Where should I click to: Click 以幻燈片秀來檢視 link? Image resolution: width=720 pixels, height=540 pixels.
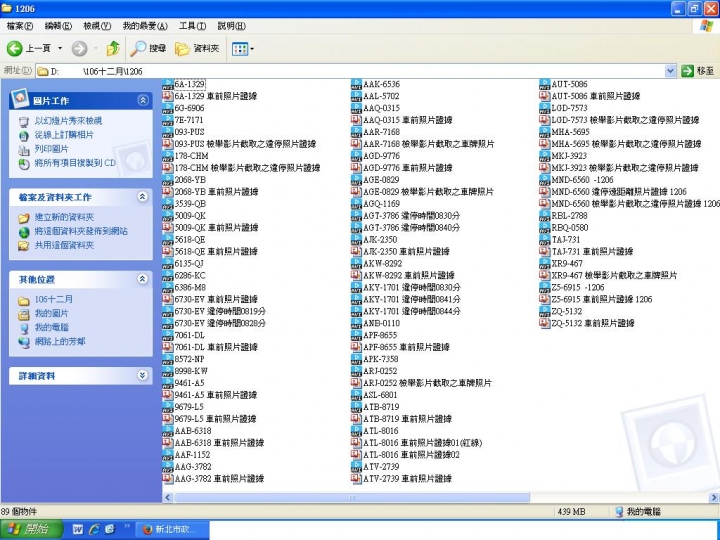pyautogui.click(x=68, y=121)
